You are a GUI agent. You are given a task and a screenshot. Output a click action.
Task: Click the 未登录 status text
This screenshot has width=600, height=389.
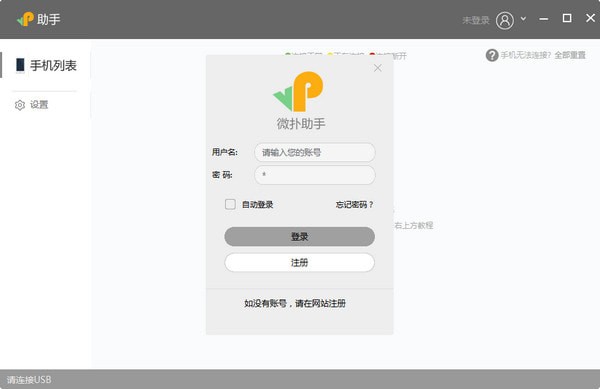(x=476, y=20)
